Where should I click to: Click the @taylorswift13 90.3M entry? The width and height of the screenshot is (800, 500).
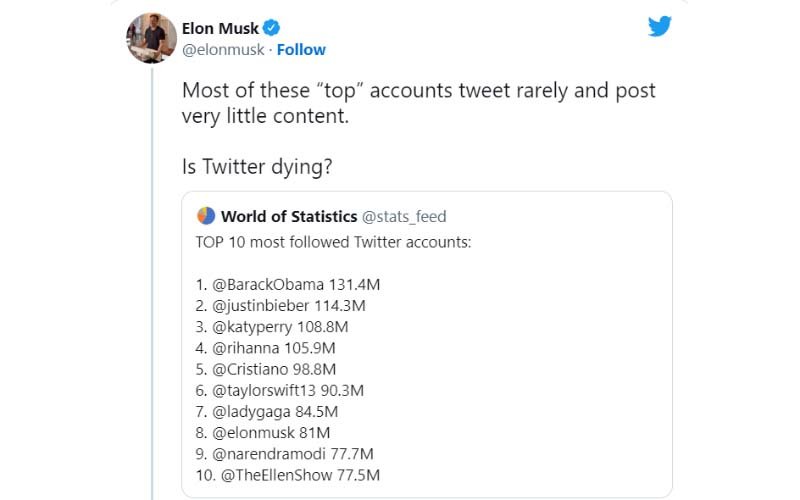292,390
